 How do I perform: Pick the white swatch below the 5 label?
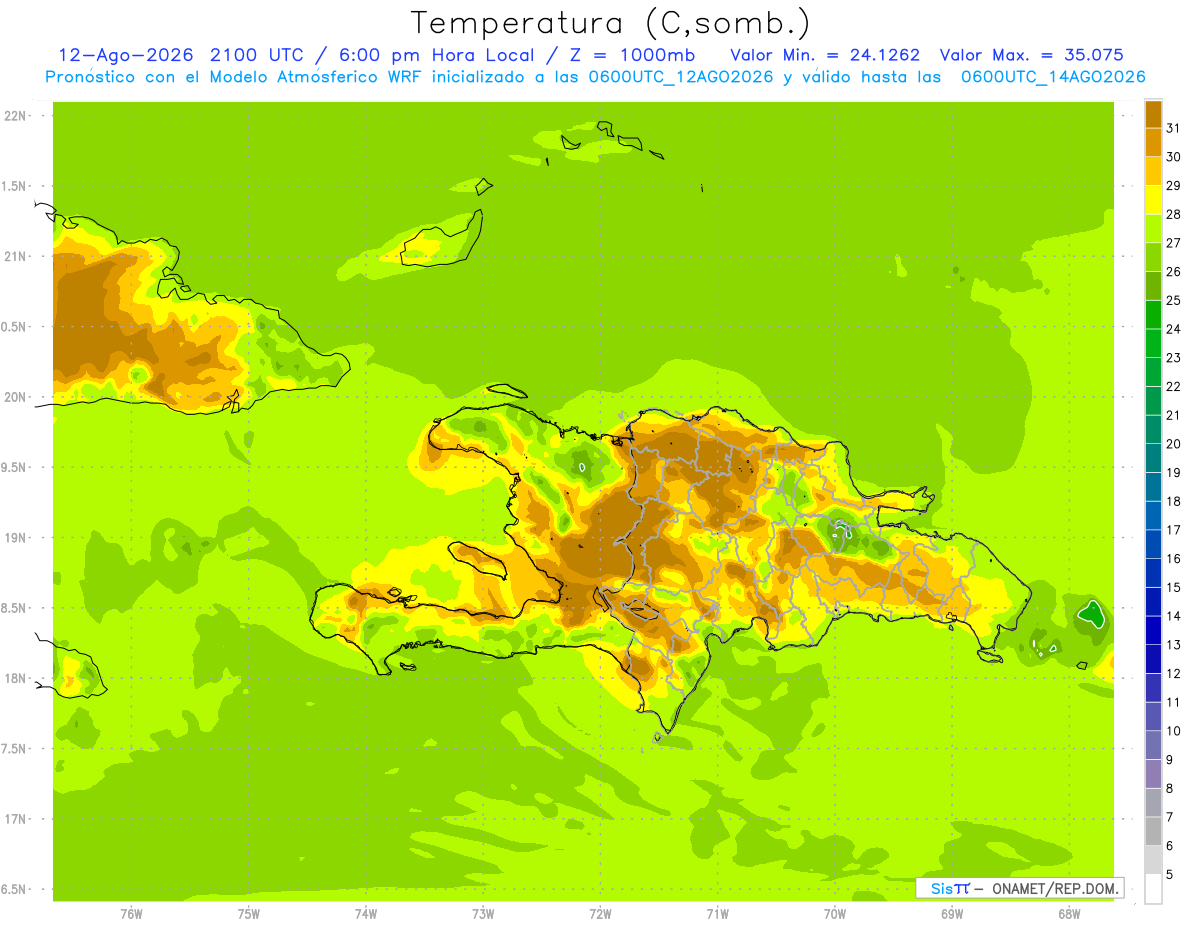click(x=1153, y=889)
